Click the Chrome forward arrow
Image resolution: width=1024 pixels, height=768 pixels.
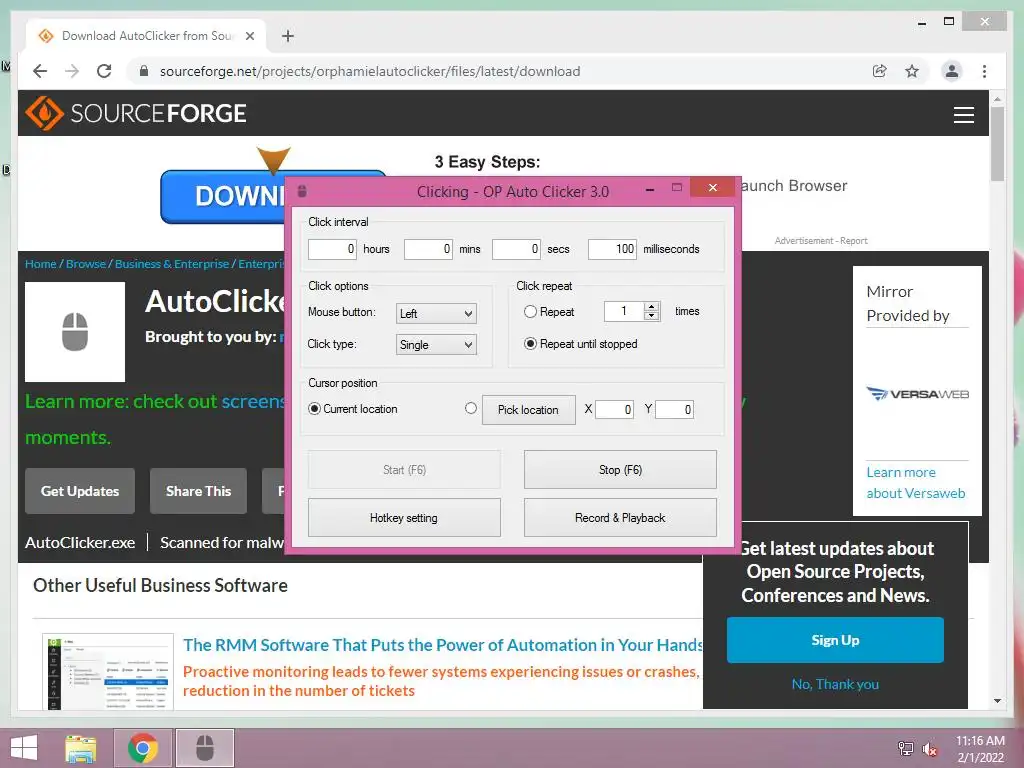tap(72, 71)
